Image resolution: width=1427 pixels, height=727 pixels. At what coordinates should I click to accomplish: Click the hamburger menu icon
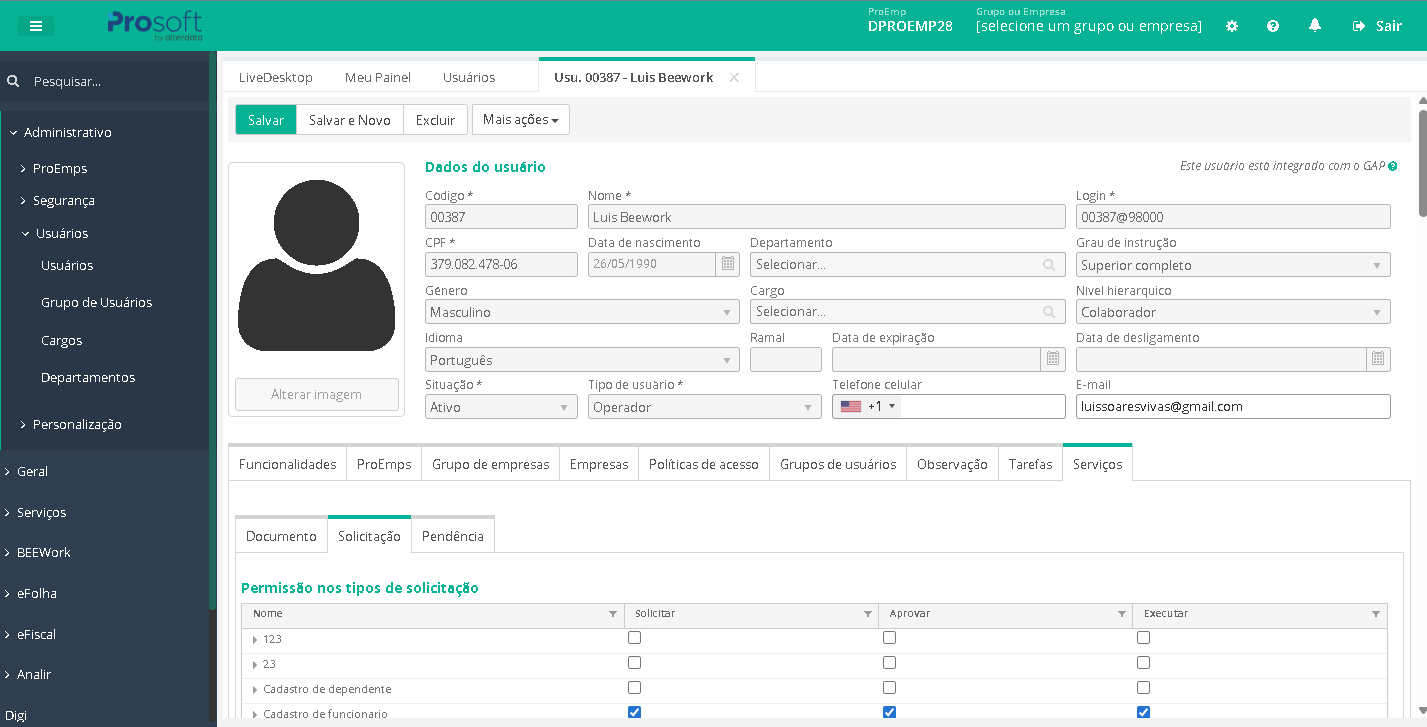click(36, 26)
